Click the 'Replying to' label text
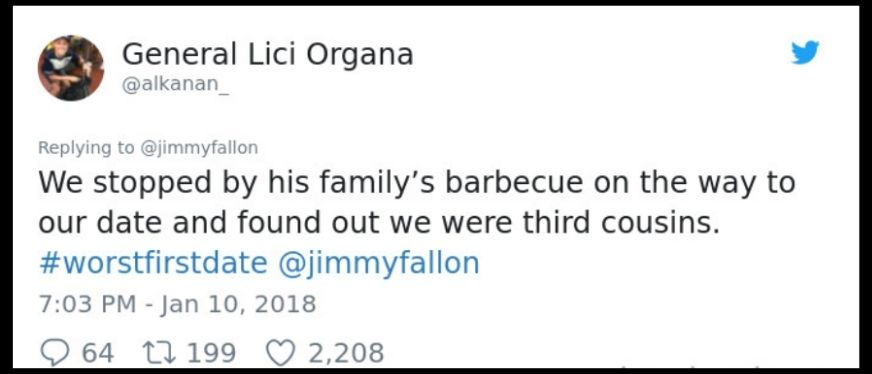 (86, 148)
